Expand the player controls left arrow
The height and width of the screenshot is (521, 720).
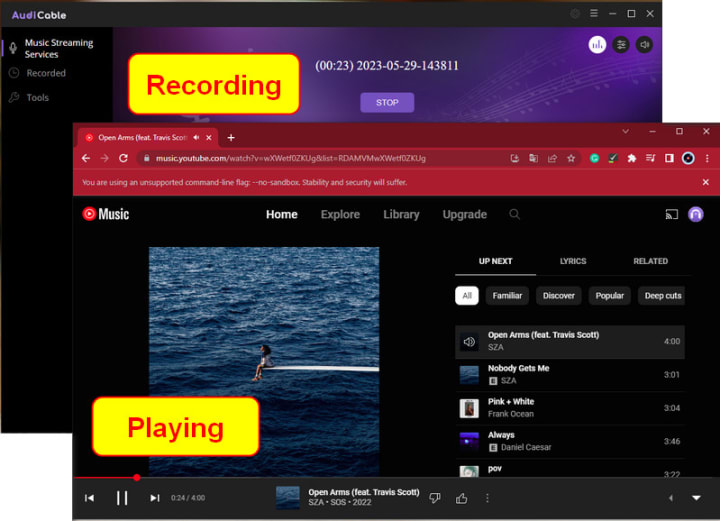click(671, 498)
